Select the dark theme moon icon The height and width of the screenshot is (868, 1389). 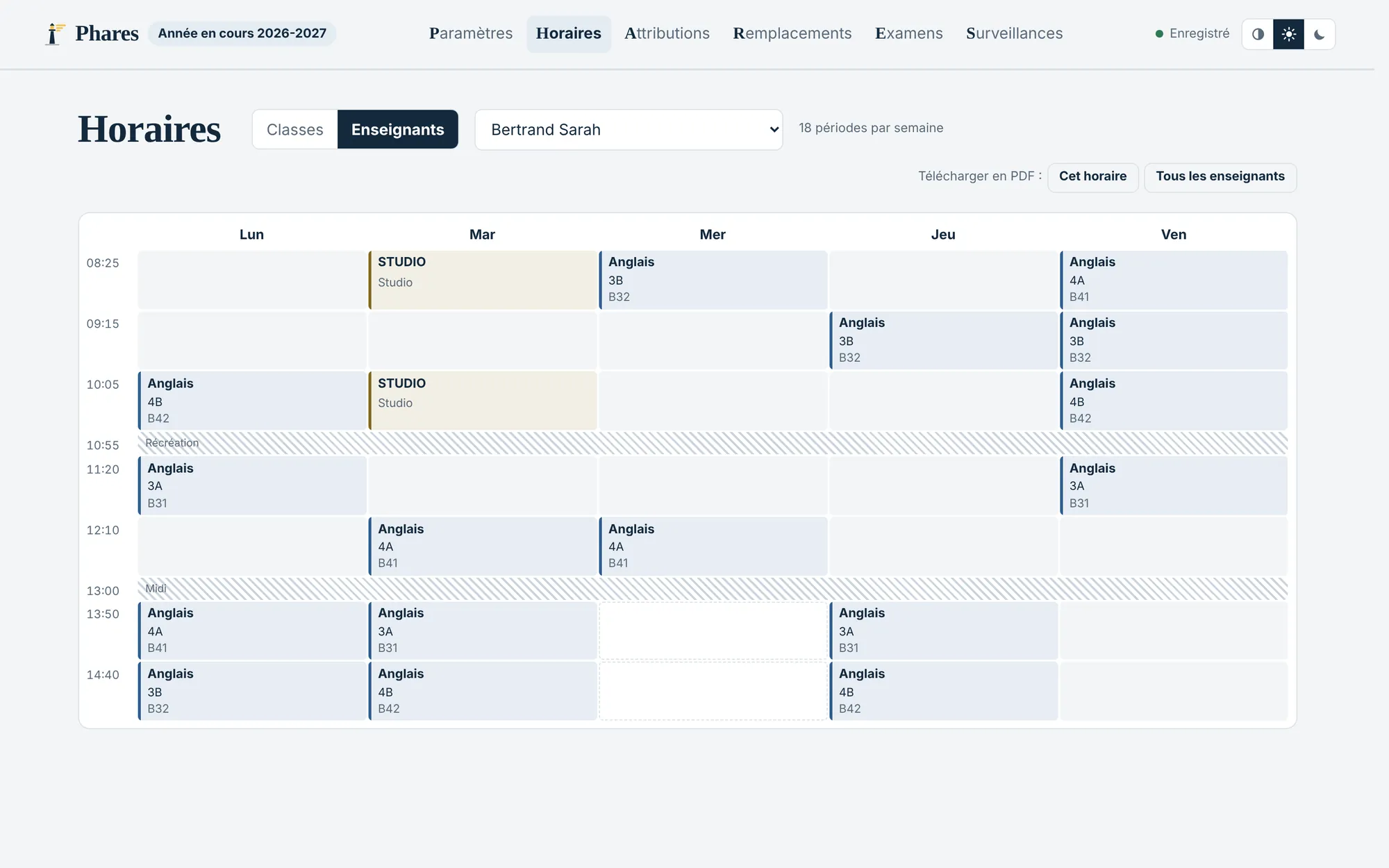[1319, 34]
